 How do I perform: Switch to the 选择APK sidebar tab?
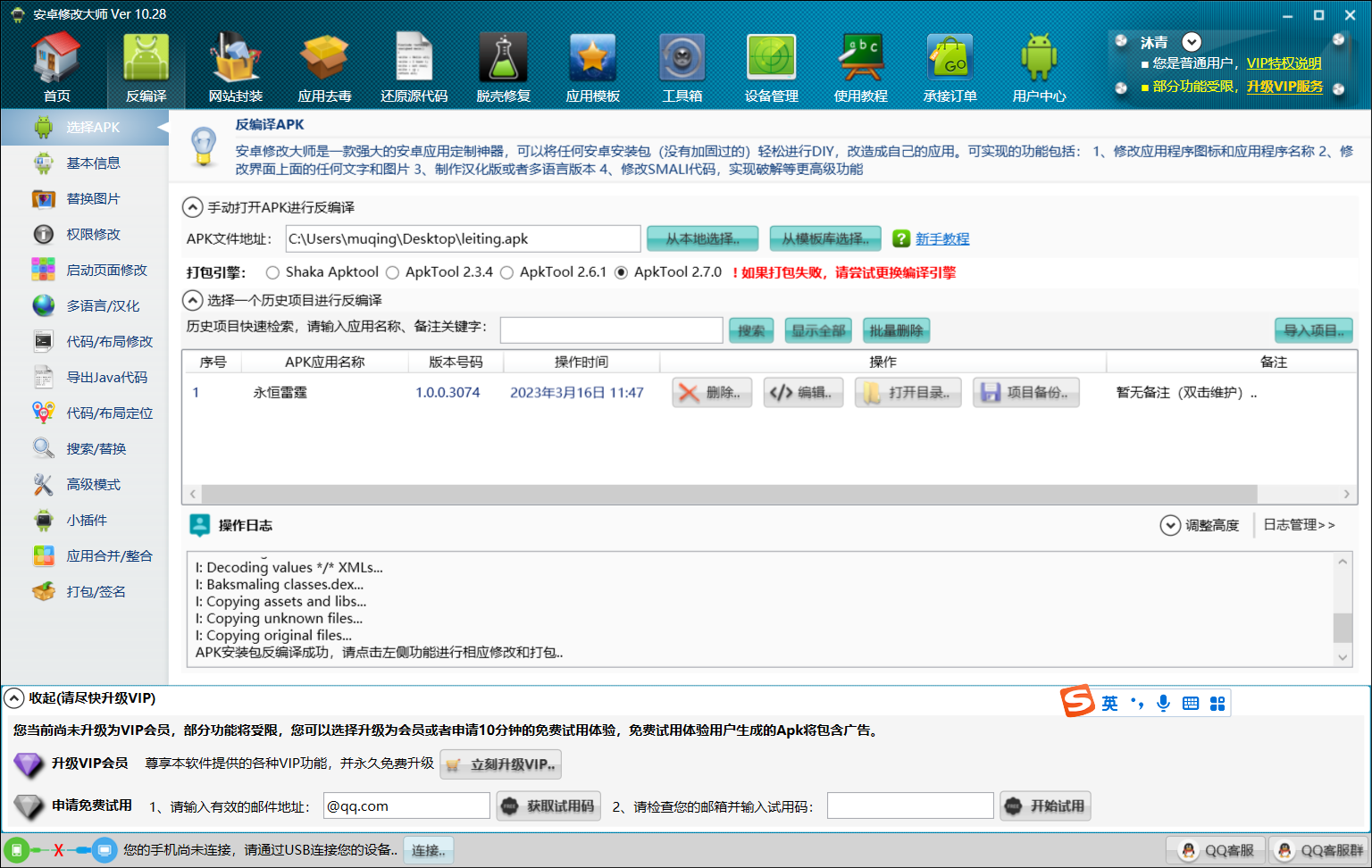tap(85, 128)
